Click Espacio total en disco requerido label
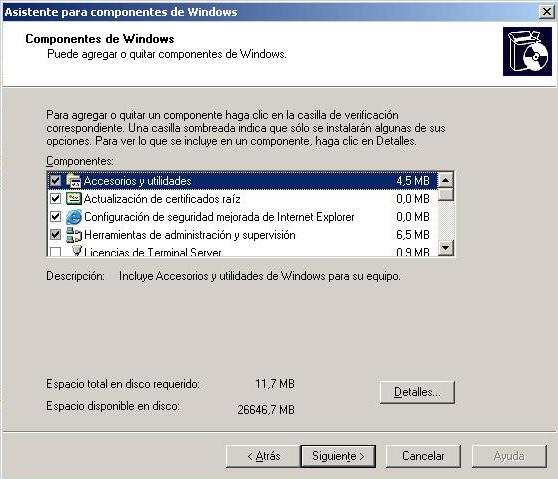 point(123,384)
